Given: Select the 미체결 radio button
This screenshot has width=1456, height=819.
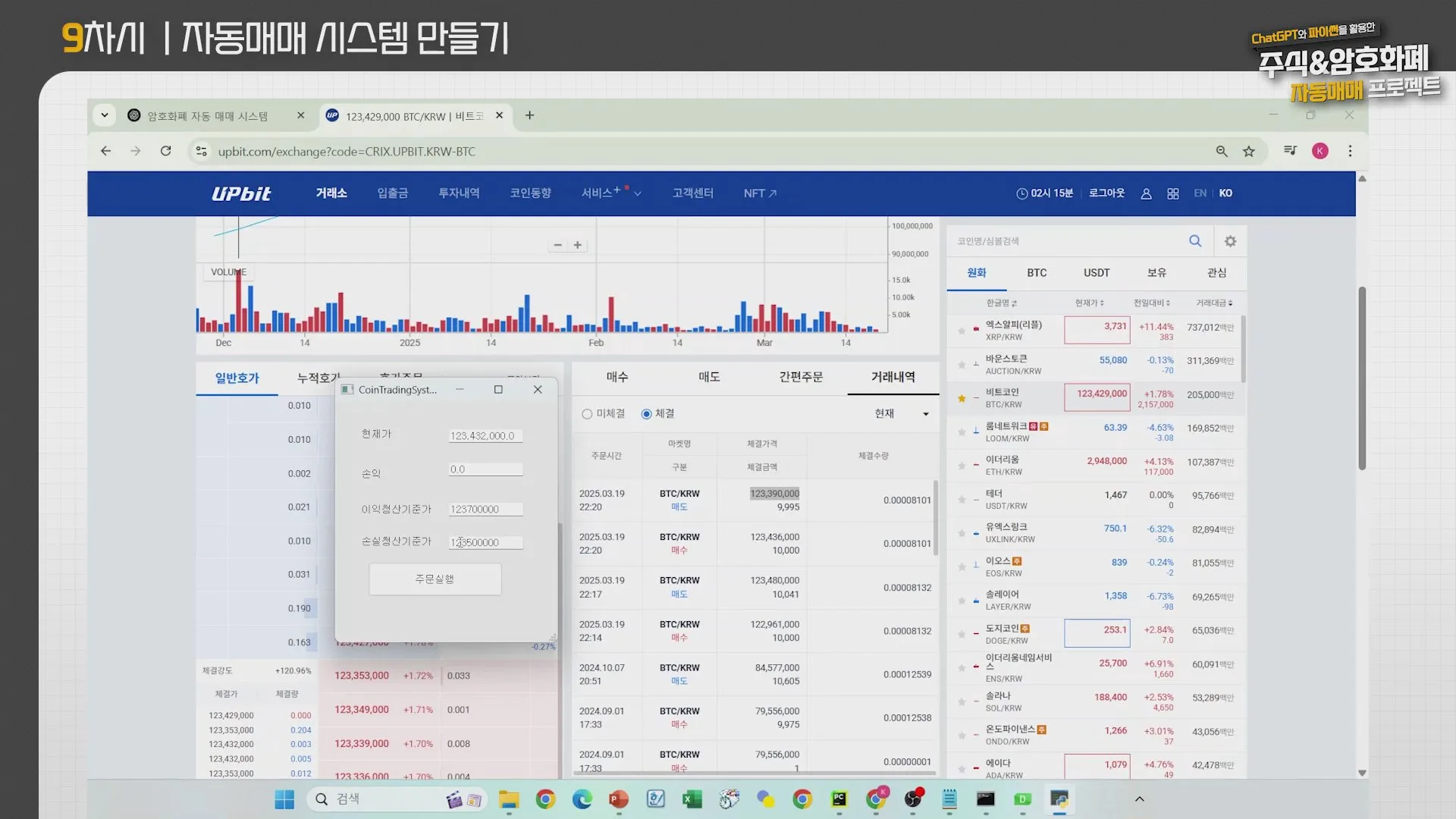Looking at the screenshot, I should click(587, 414).
